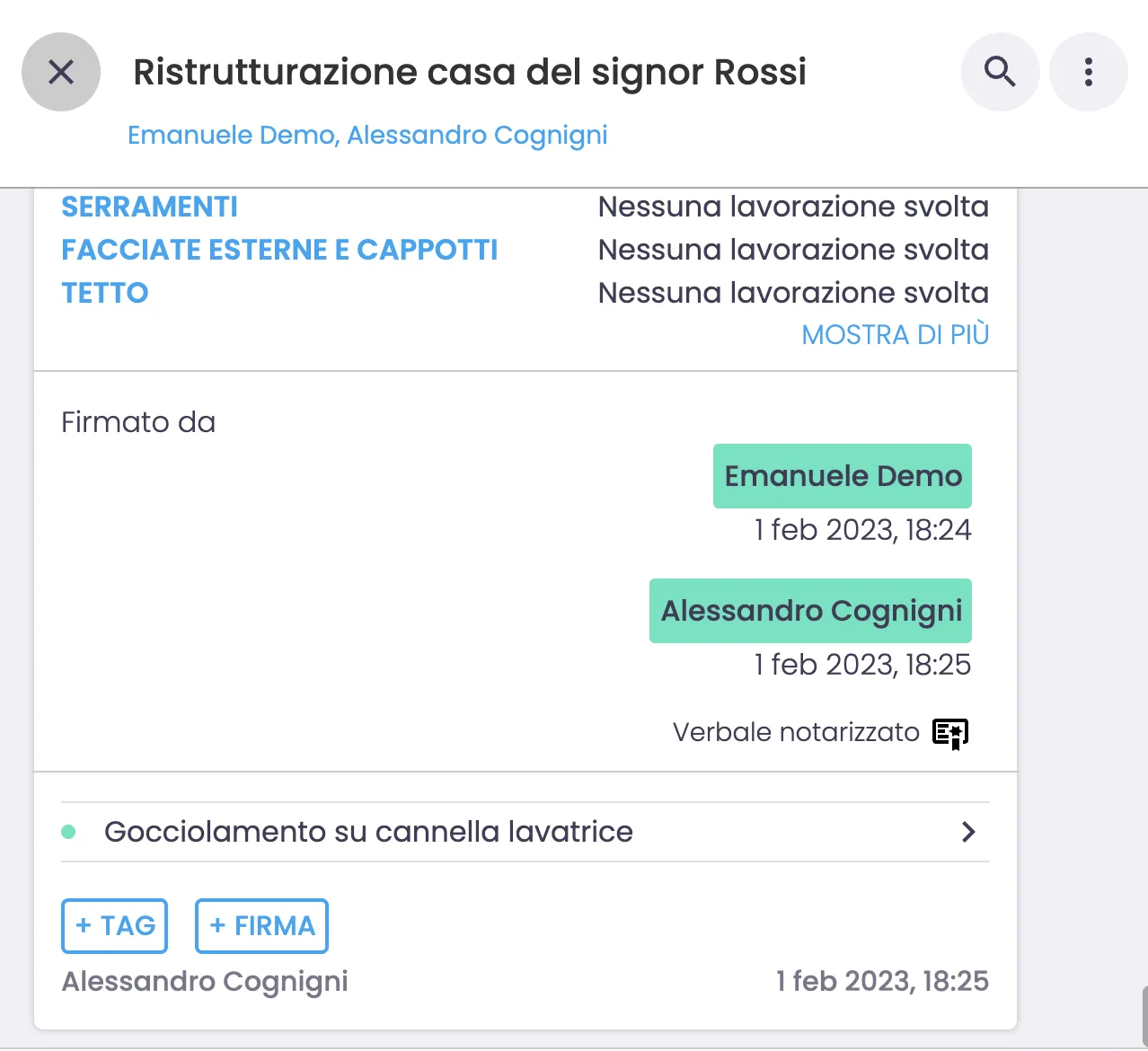Click the notarized report certificate icon
The image size is (1148, 1051).
pos(950,733)
